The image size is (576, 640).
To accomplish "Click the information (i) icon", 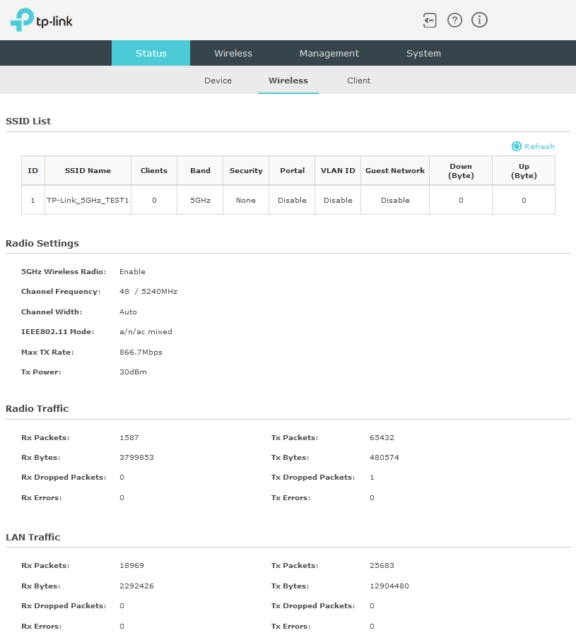I will (x=479, y=20).
